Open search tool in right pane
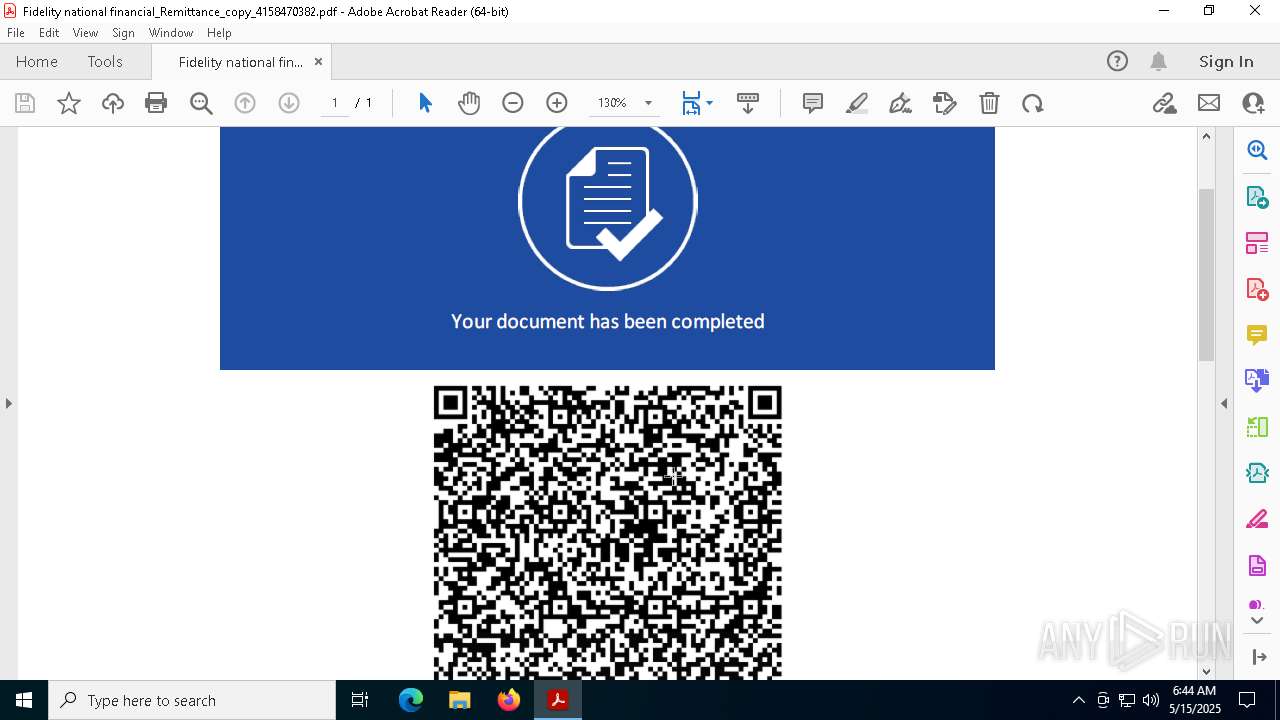The width and height of the screenshot is (1280, 720). coord(1257,150)
